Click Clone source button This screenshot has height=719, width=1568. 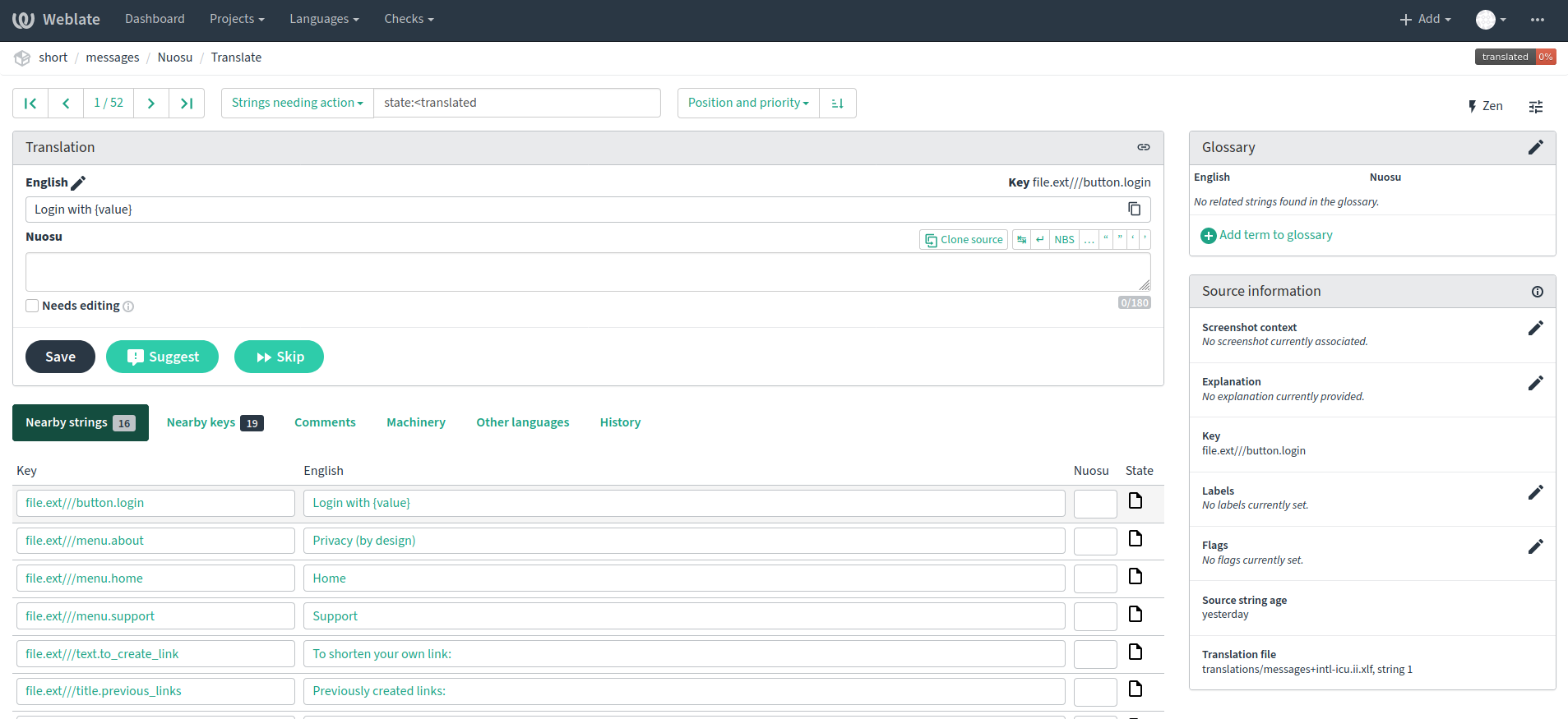point(964,239)
